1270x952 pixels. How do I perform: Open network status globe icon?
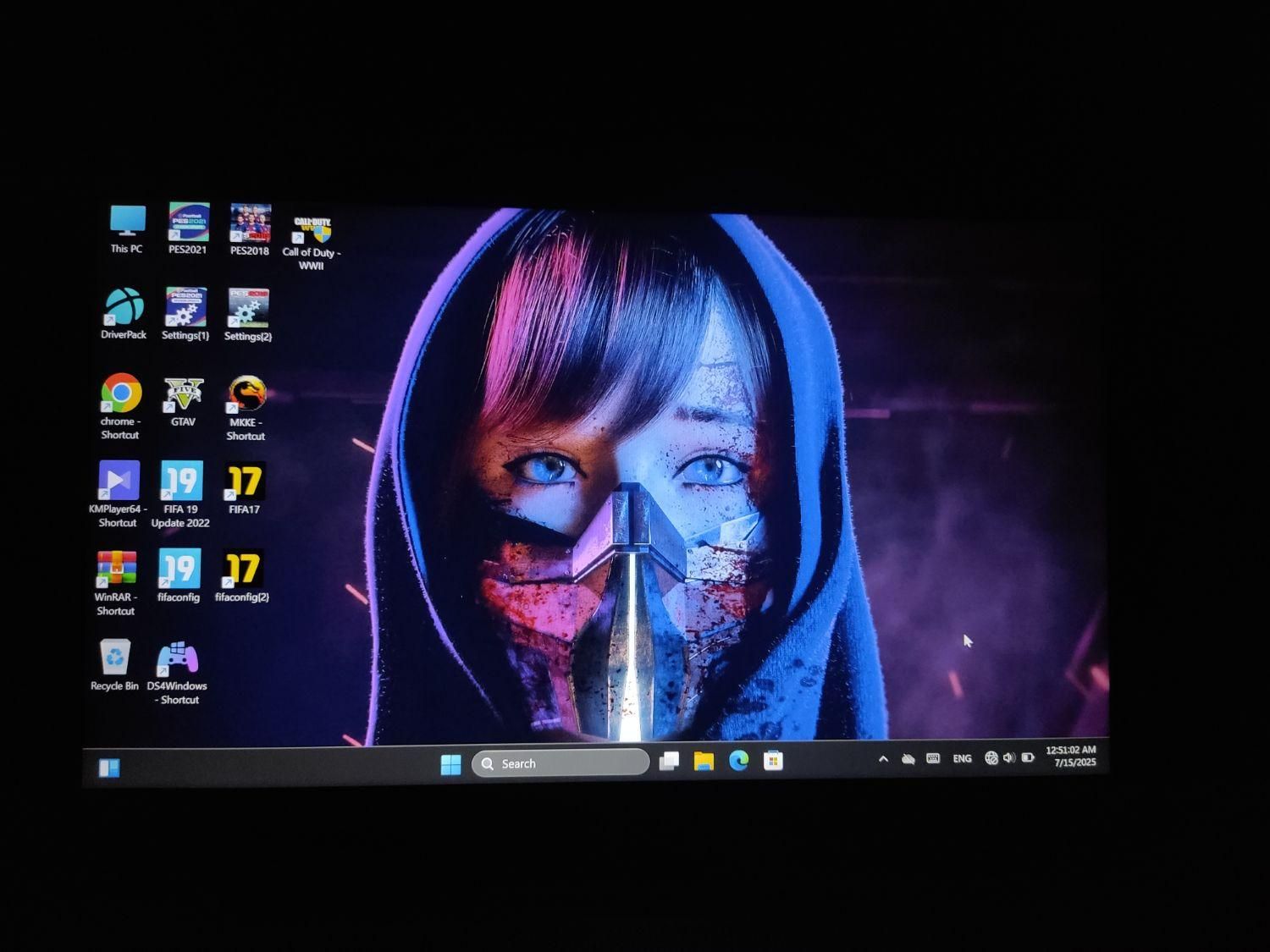click(x=991, y=758)
